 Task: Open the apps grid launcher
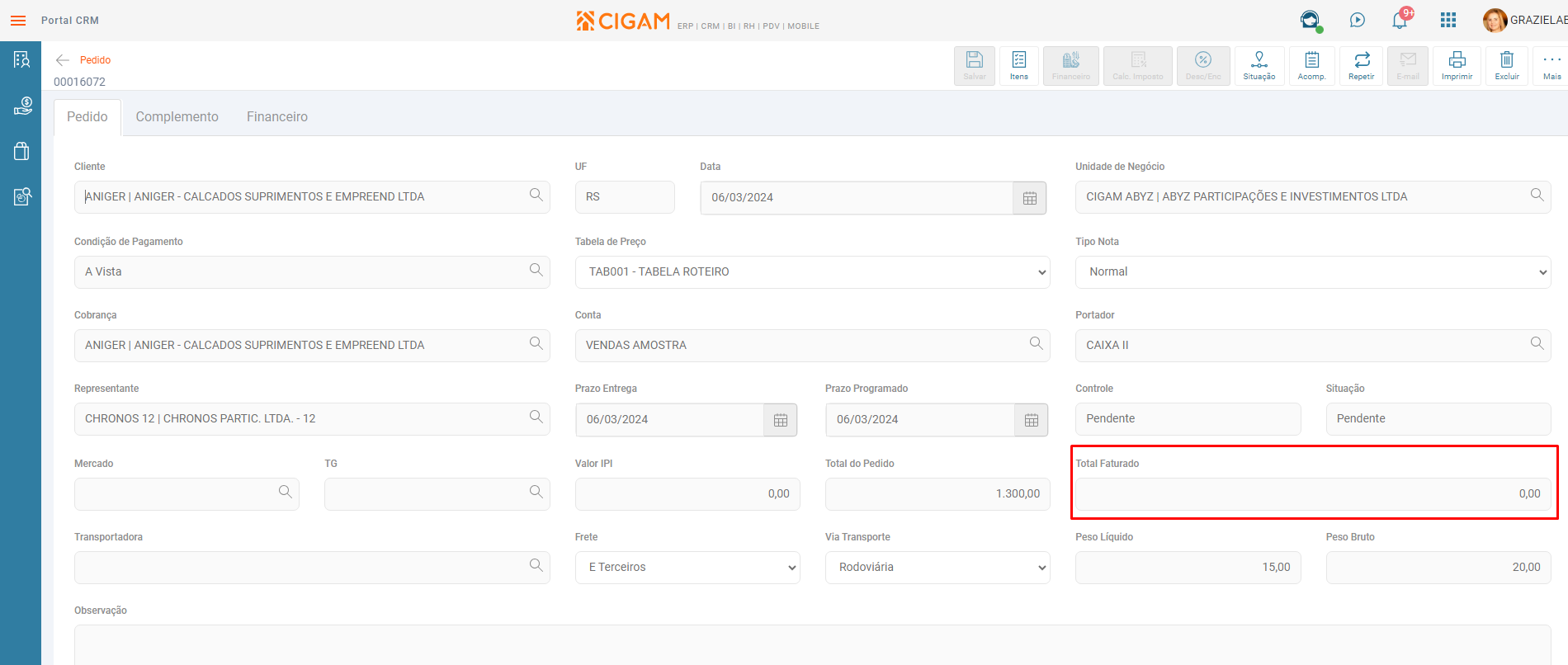tap(1448, 20)
